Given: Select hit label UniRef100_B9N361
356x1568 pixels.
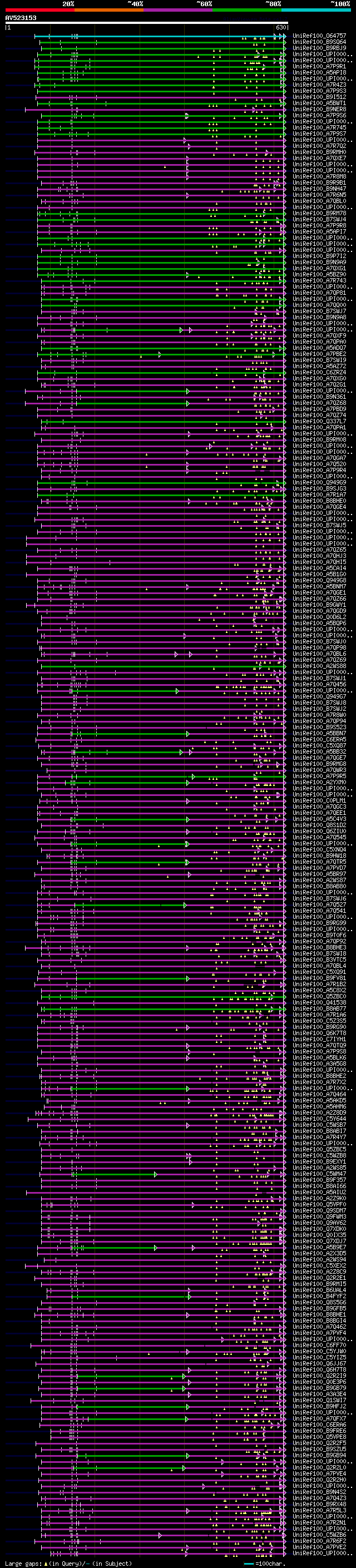Looking at the screenshot, I should click(x=319, y=396).
